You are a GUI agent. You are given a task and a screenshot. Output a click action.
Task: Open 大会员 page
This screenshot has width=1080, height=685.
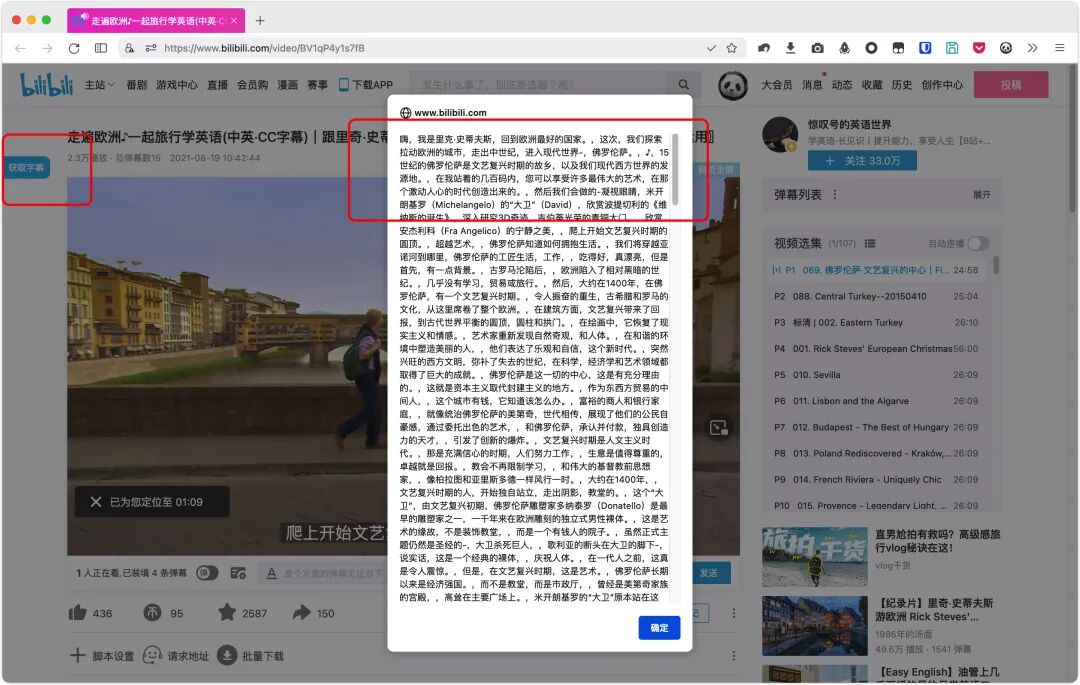(x=776, y=85)
